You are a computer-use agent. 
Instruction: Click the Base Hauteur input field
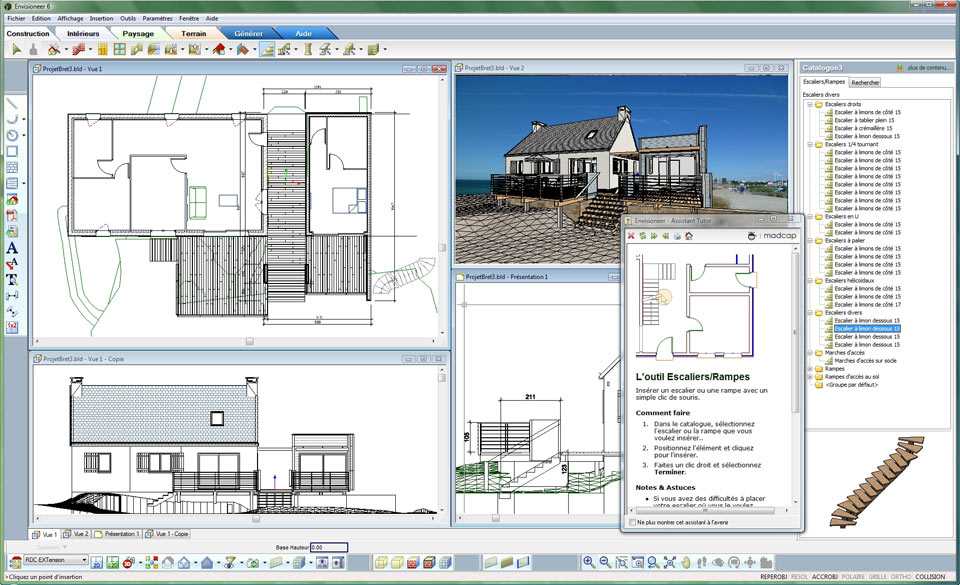(328, 547)
